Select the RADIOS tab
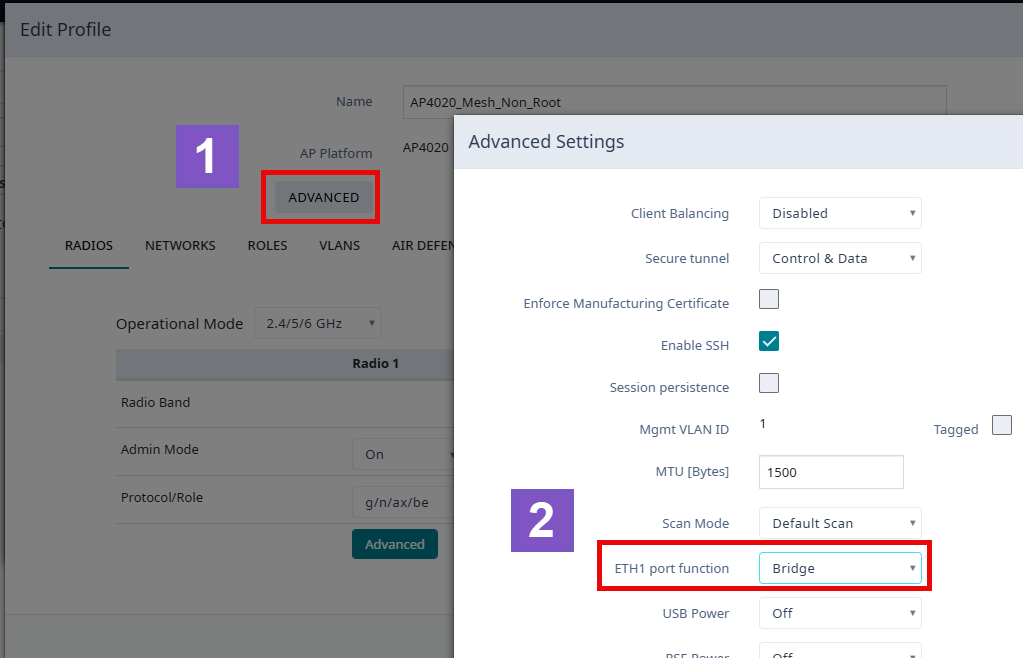Viewport: 1023px width, 658px height. pos(88,245)
